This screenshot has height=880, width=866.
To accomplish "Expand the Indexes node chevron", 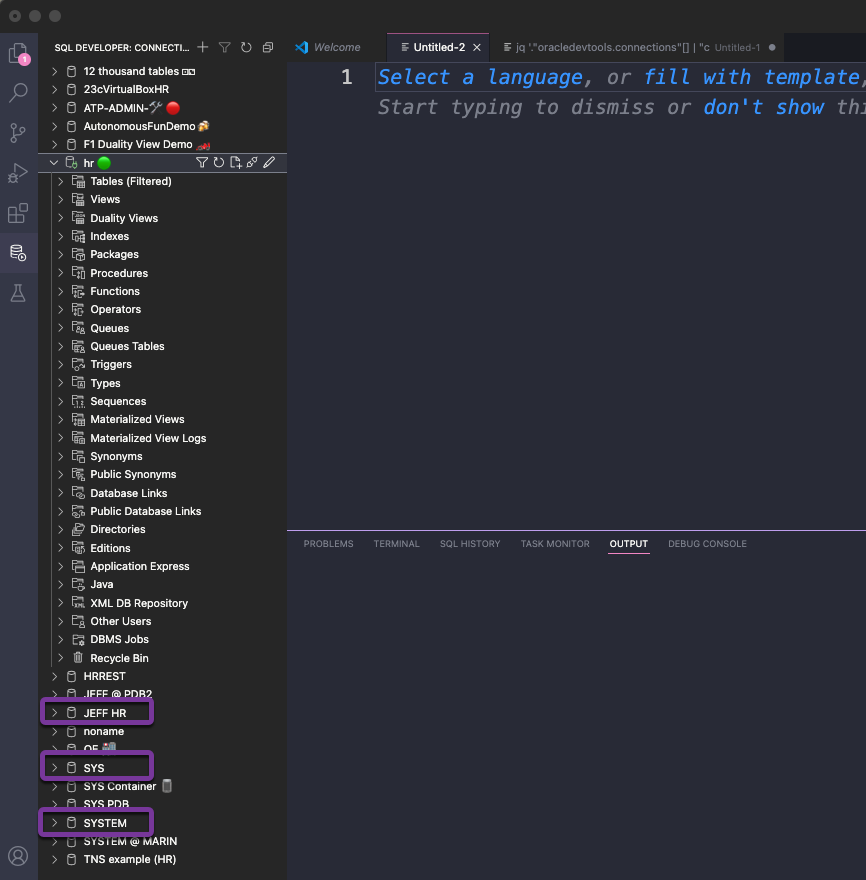I will pyautogui.click(x=61, y=236).
